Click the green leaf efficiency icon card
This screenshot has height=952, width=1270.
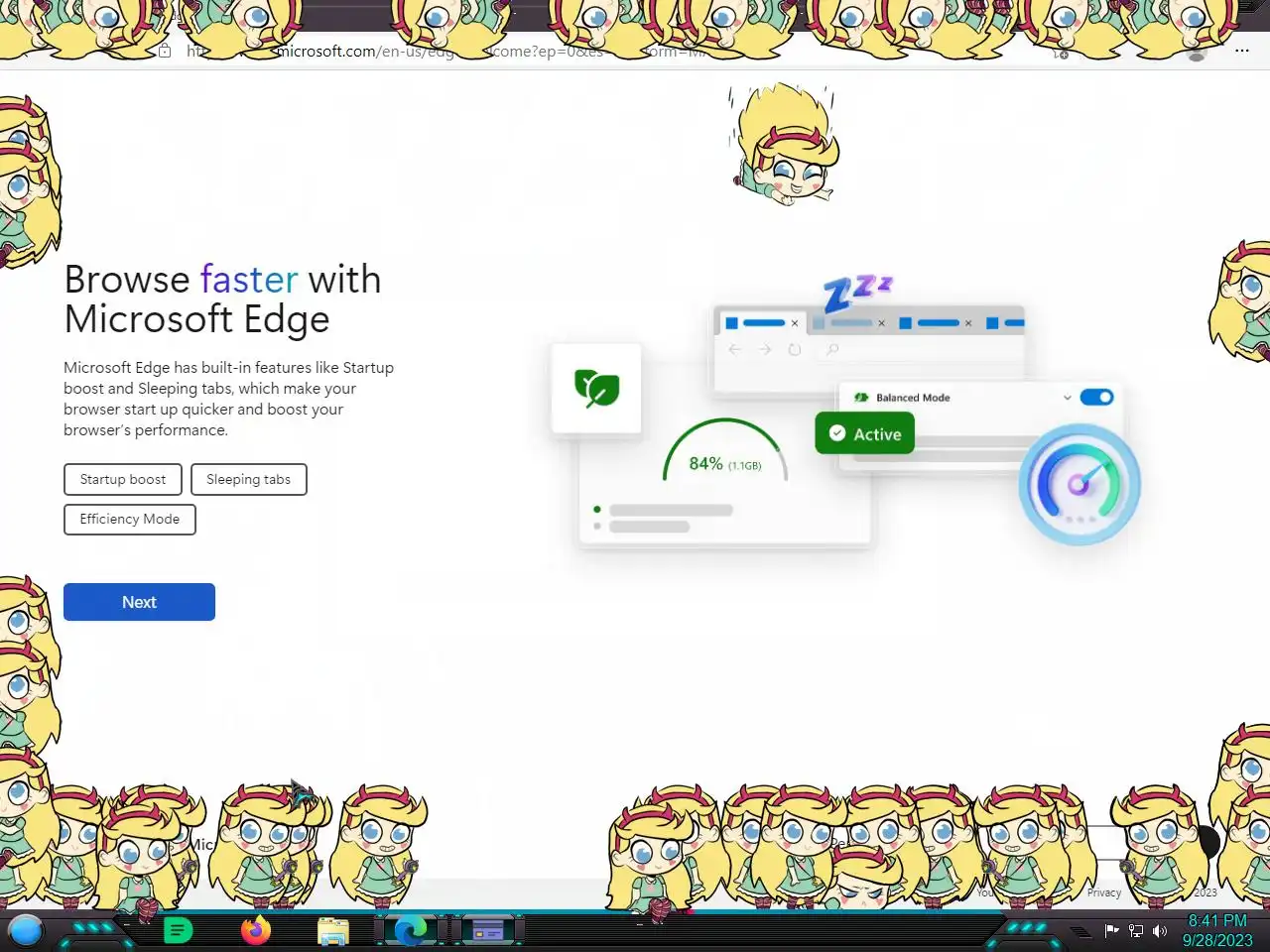(x=596, y=389)
